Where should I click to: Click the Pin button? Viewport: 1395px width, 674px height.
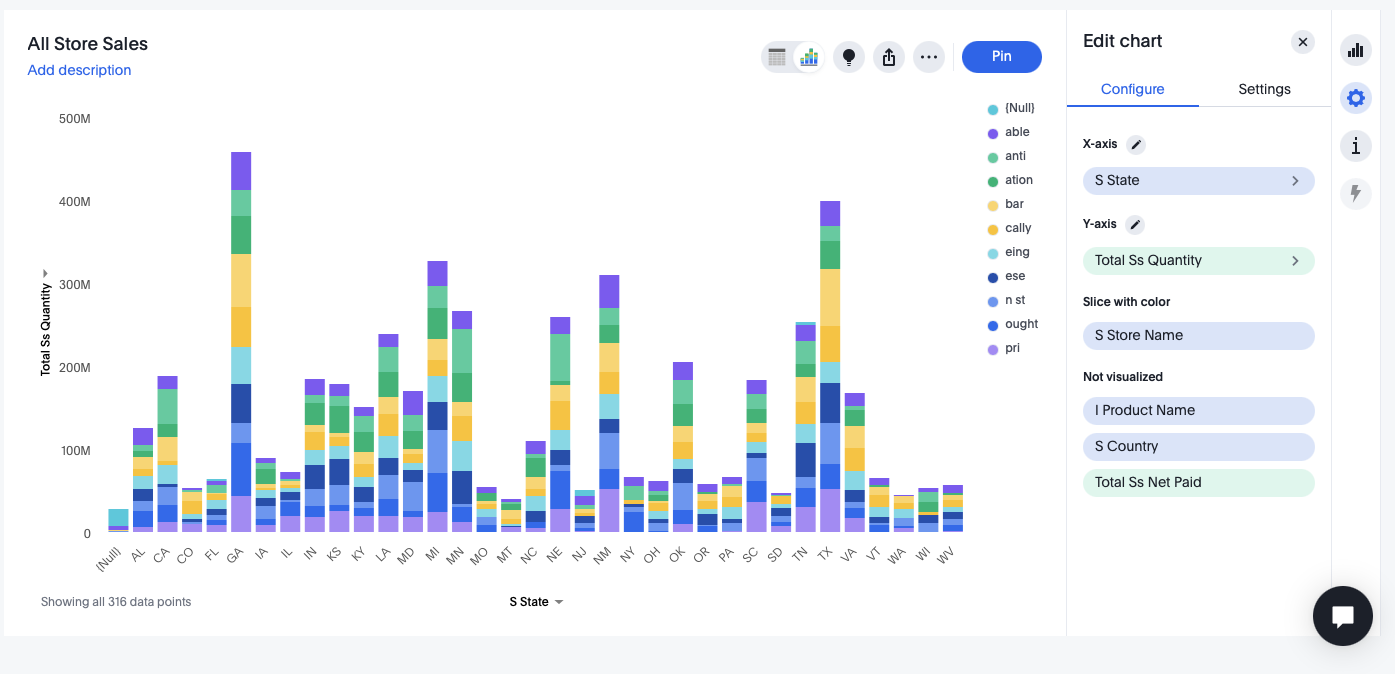pos(1001,57)
